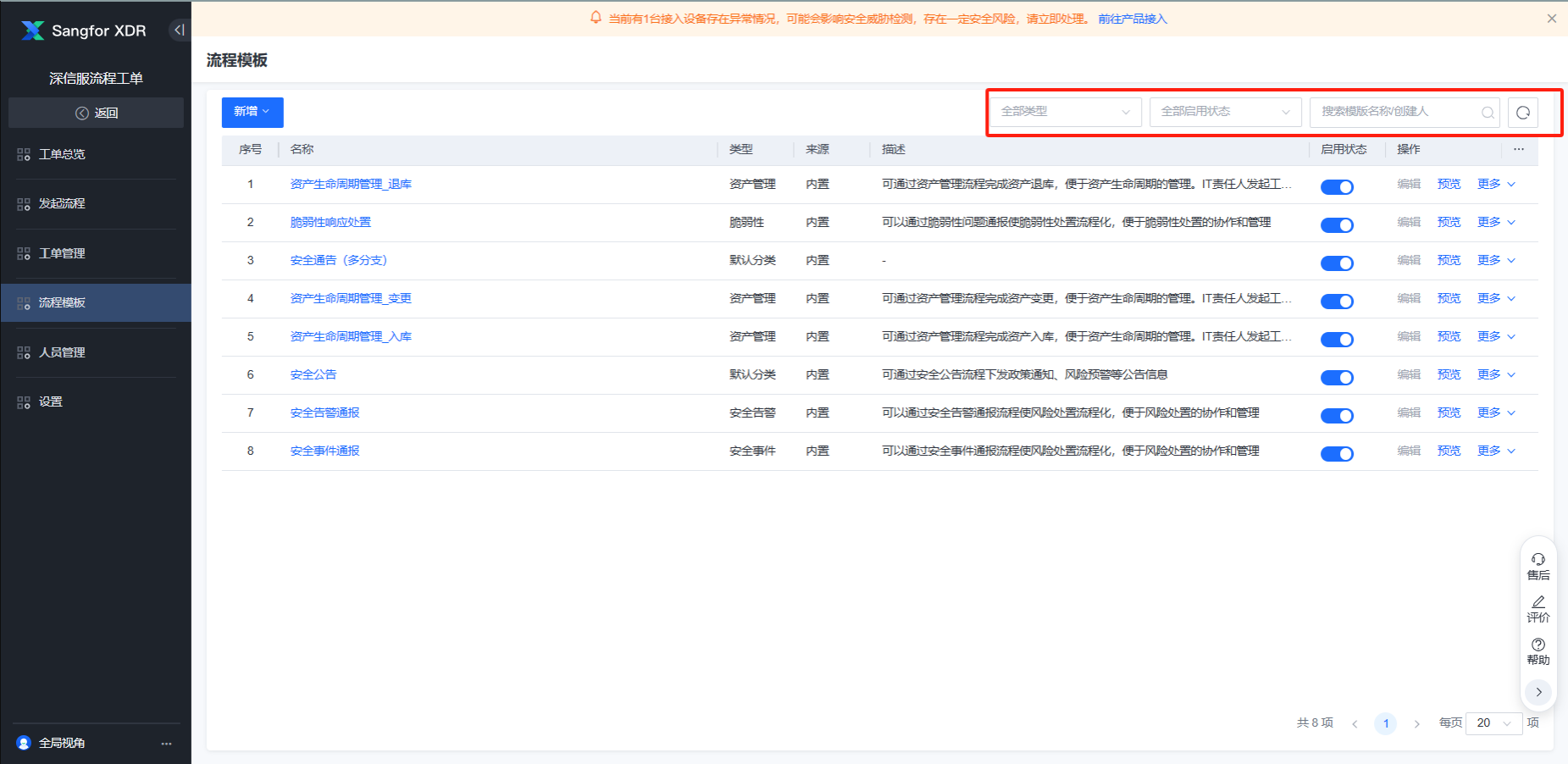Dismiss the orange warning banner

(1551, 19)
